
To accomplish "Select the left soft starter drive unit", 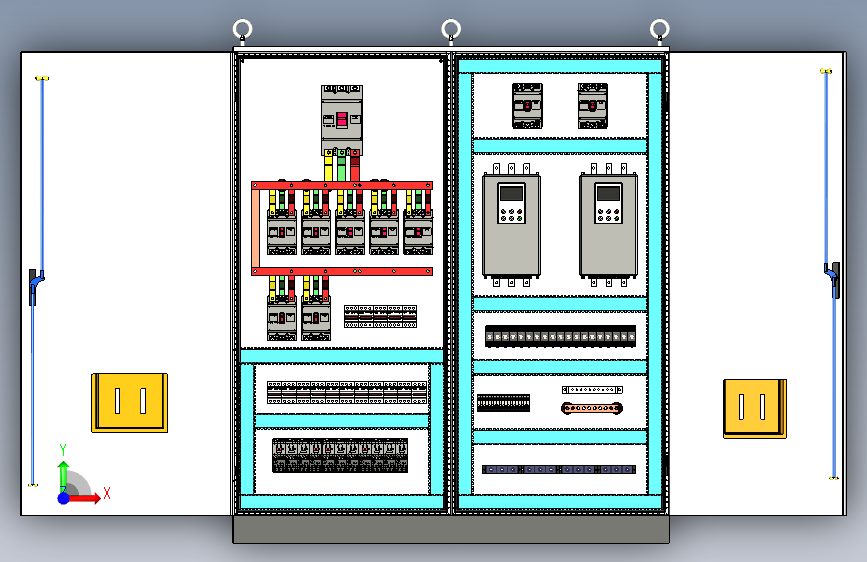I will [x=511, y=225].
